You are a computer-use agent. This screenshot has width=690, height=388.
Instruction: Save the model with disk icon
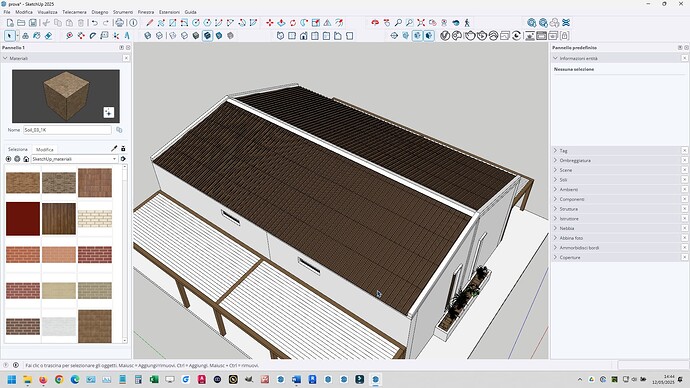click(33, 23)
